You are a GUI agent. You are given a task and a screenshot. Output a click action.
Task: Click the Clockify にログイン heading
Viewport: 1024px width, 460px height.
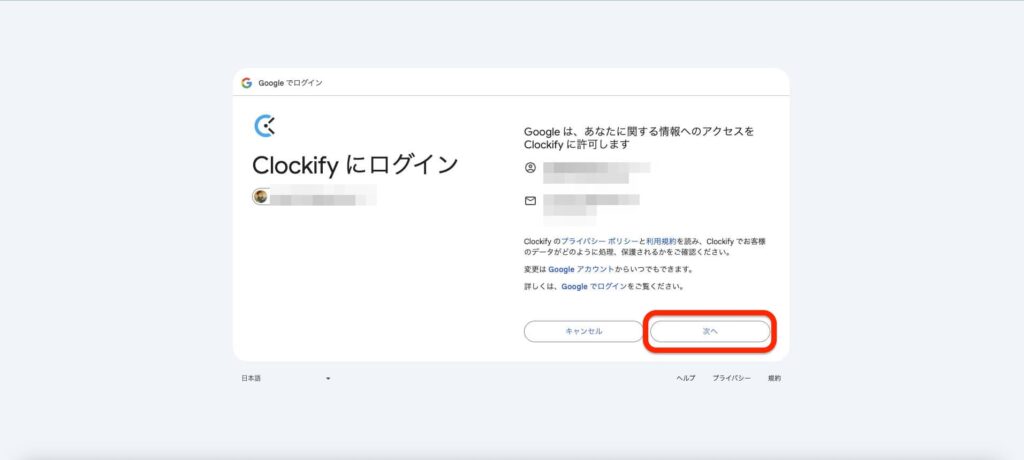click(x=355, y=165)
